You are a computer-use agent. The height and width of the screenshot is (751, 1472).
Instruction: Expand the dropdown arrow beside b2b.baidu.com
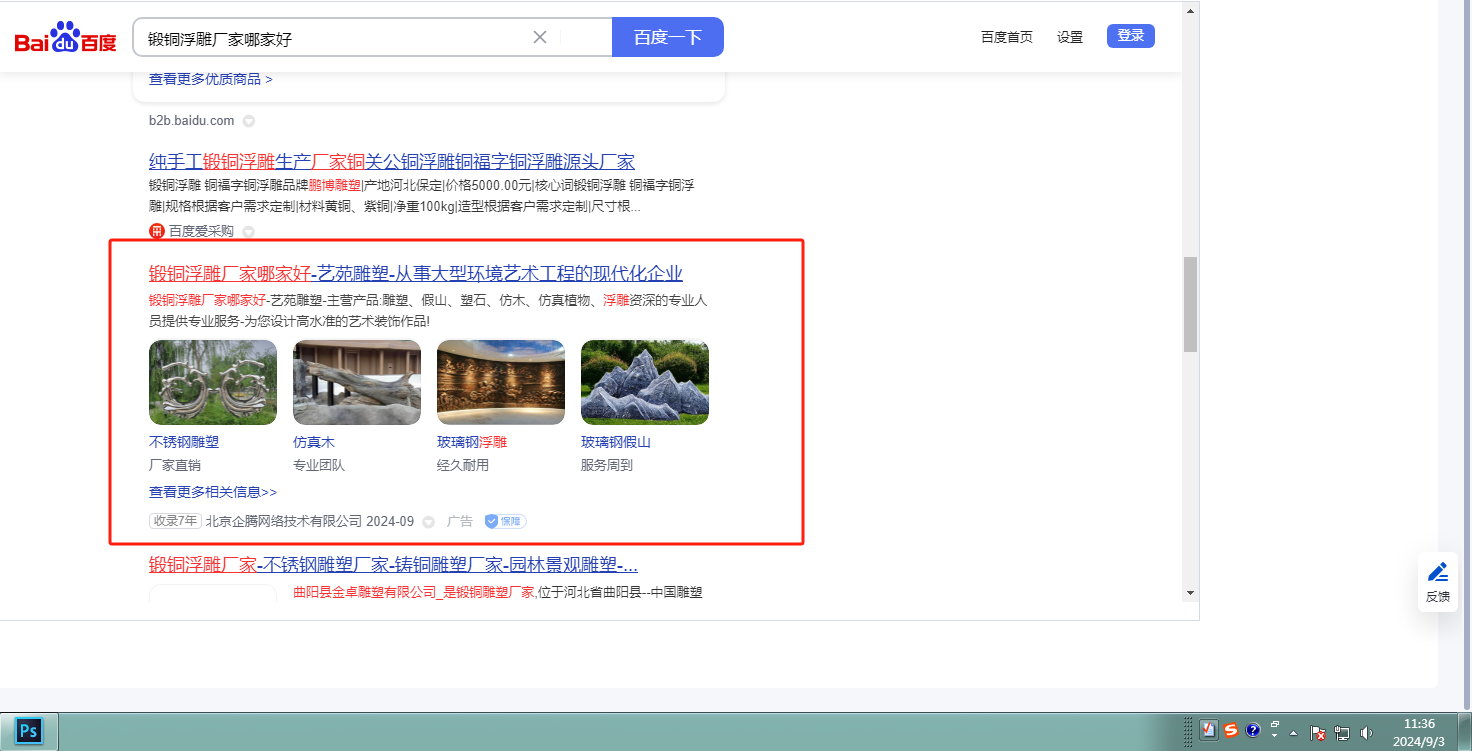pos(249,121)
